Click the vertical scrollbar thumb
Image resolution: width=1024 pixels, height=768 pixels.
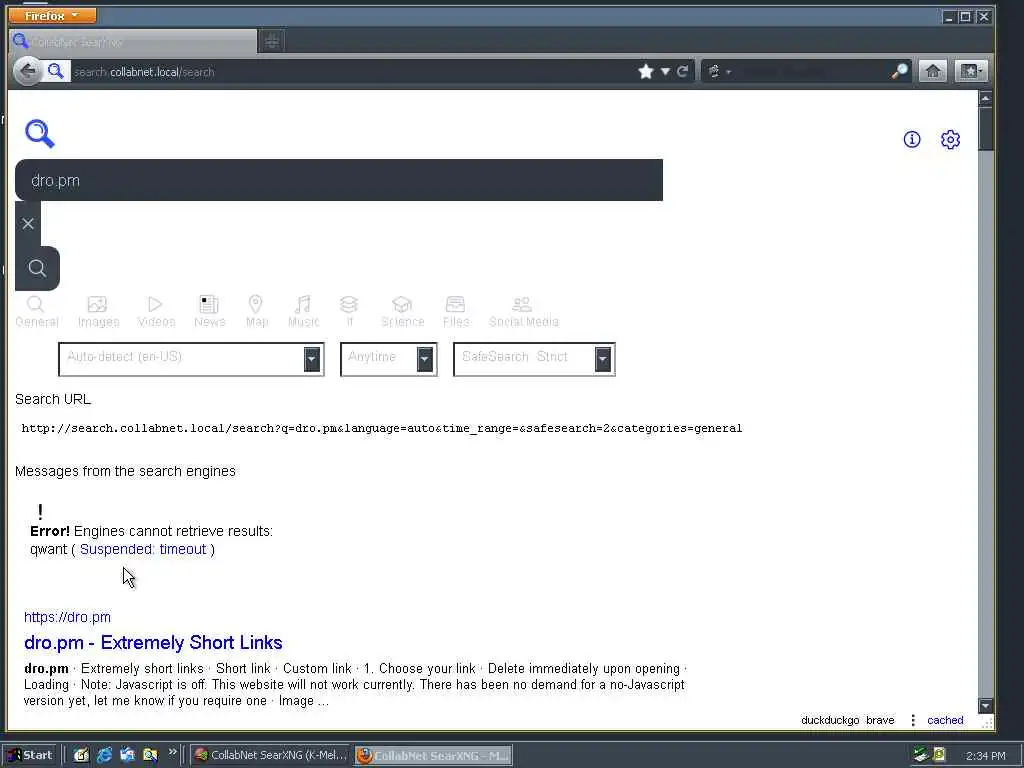[x=985, y=128]
